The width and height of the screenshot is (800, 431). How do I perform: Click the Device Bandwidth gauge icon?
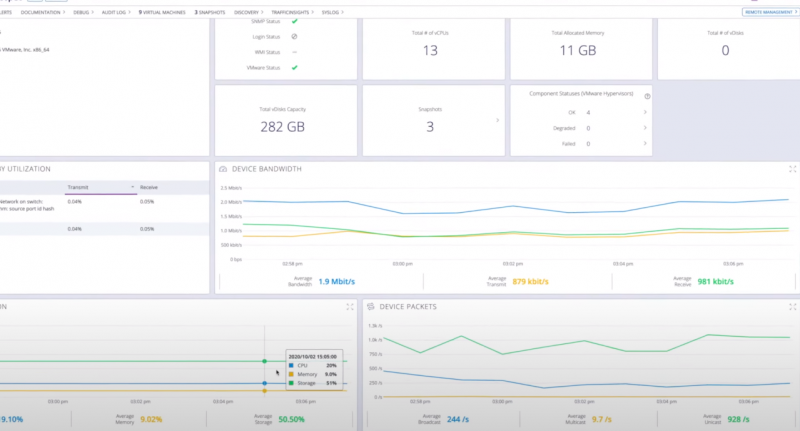point(224,169)
